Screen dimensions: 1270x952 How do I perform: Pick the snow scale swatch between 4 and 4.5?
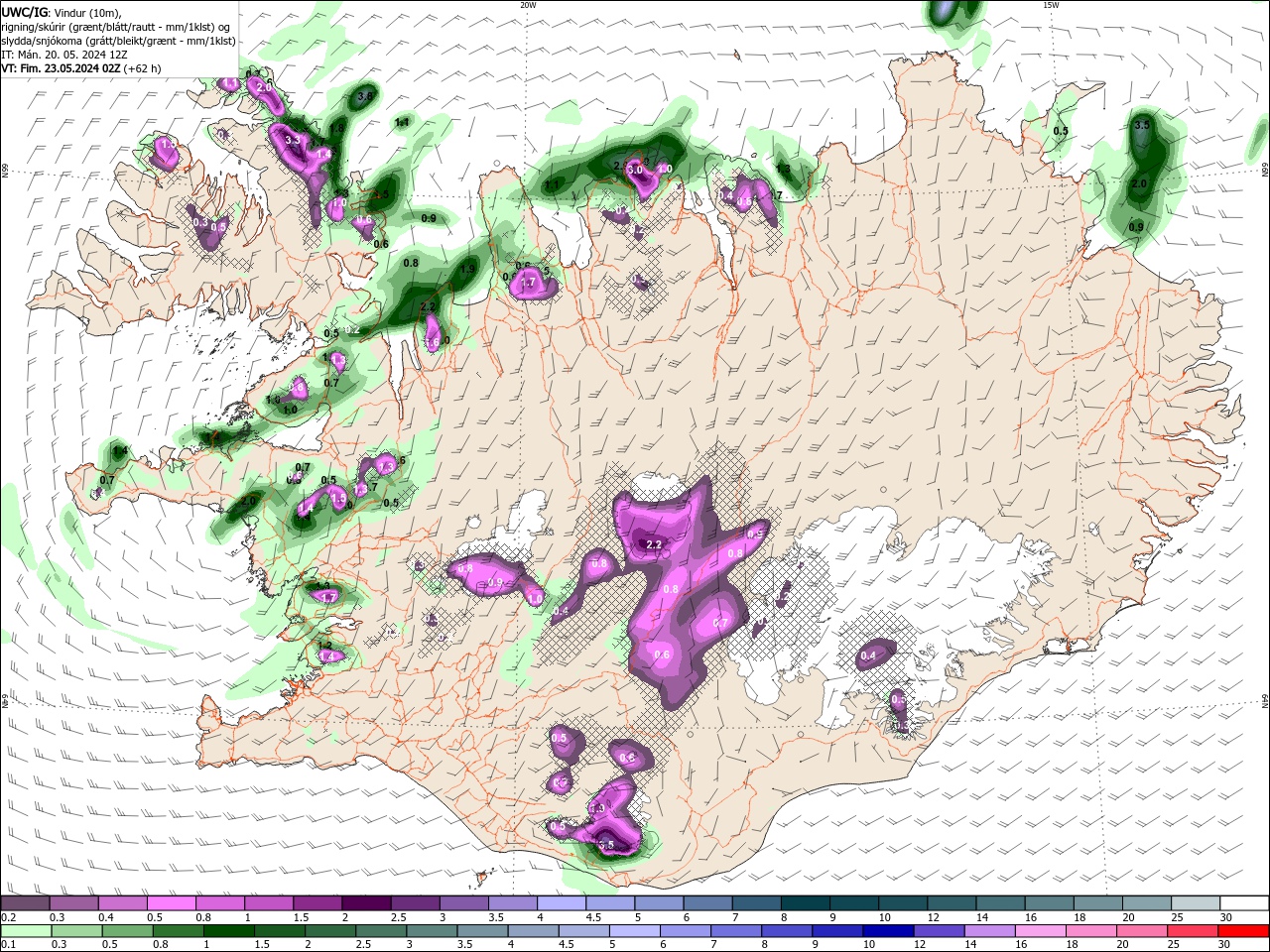[562, 902]
